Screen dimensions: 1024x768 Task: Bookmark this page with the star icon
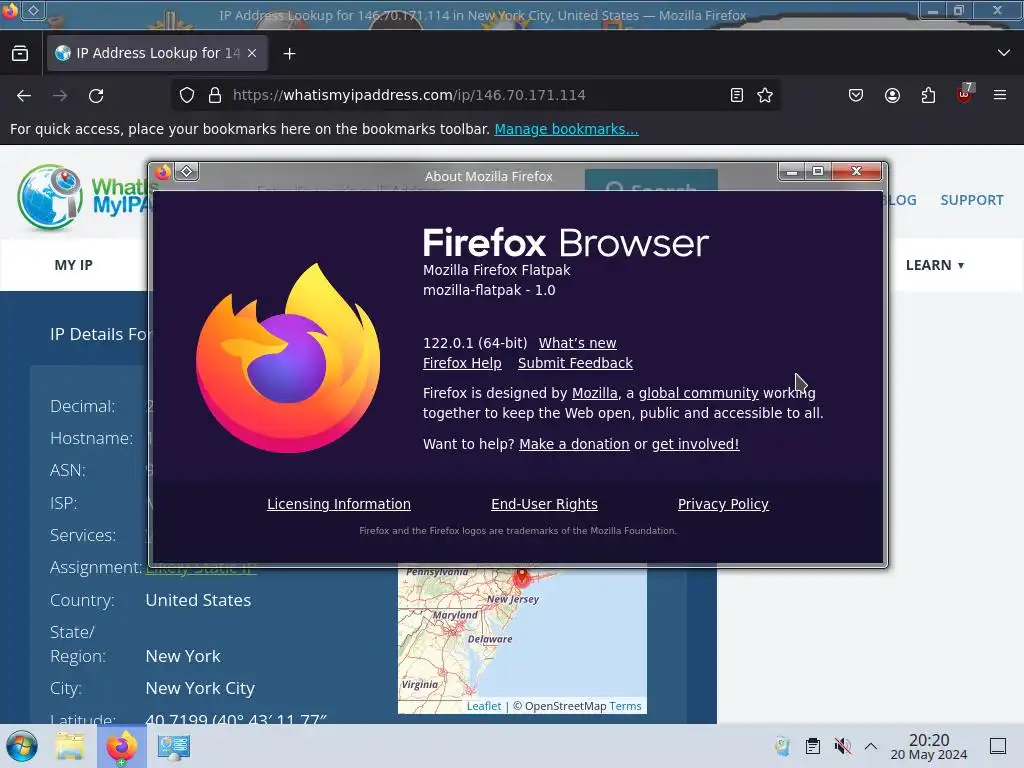[x=765, y=95]
